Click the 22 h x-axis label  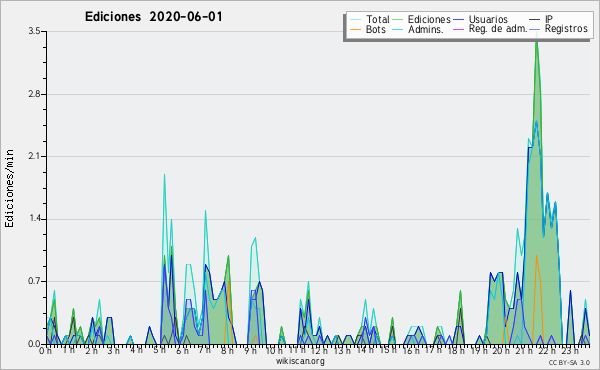pos(546,351)
